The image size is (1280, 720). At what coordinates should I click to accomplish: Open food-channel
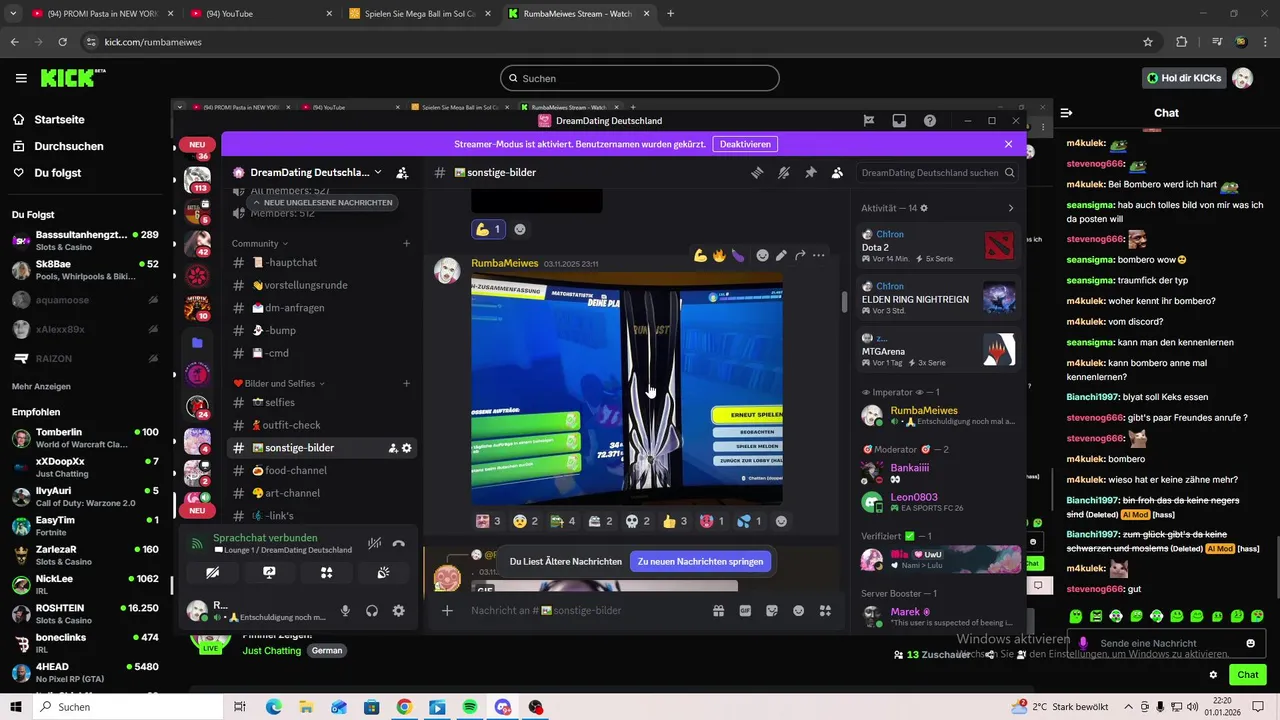(x=322, y=470)
